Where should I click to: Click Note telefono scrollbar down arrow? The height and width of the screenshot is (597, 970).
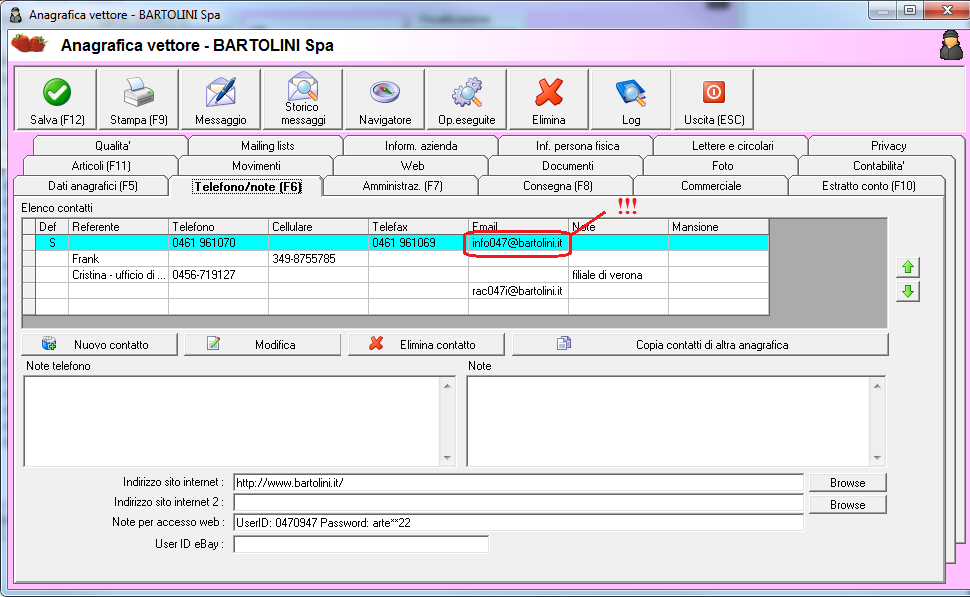click(x=447, y=458)
